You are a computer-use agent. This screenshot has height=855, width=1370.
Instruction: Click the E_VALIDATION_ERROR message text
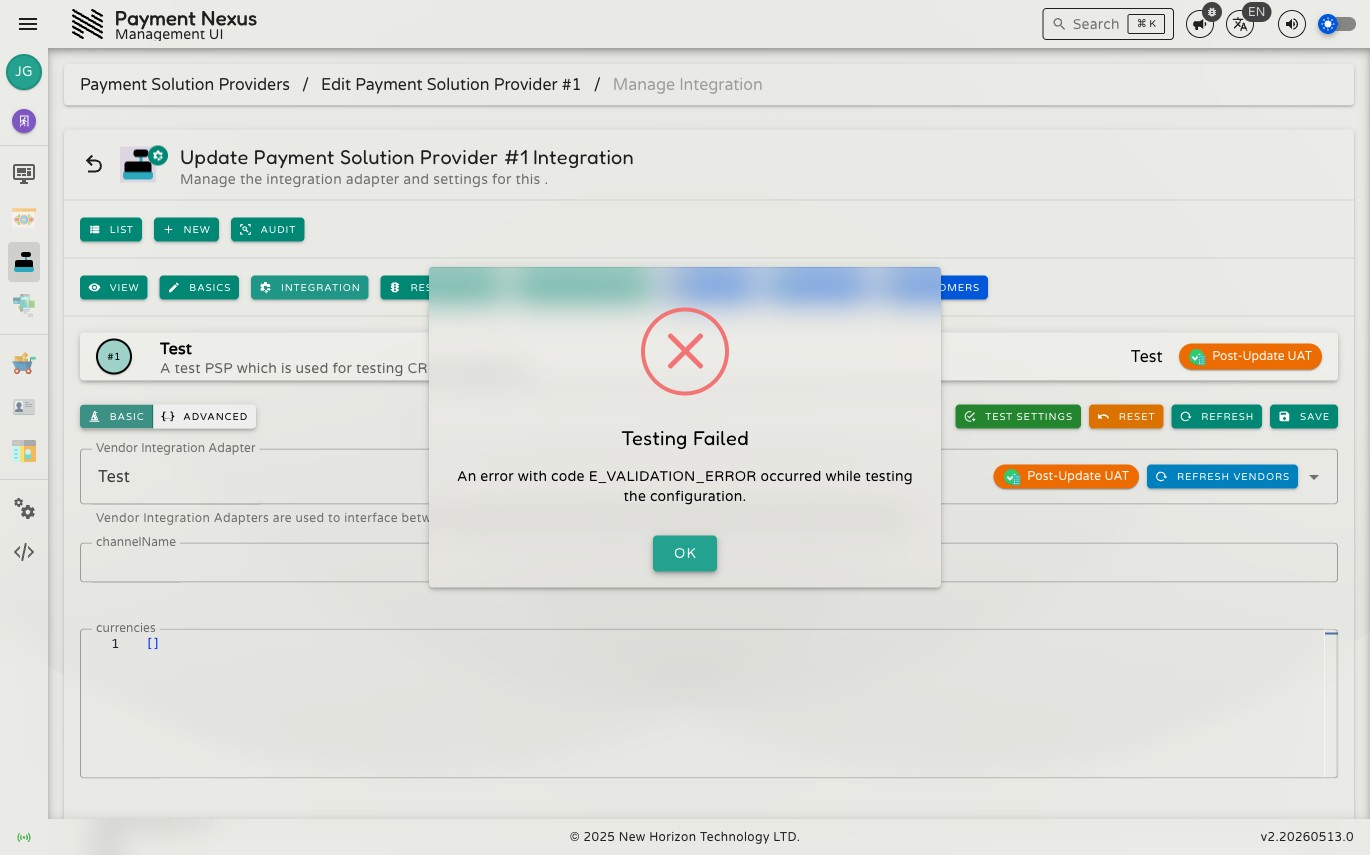(685, 486)
